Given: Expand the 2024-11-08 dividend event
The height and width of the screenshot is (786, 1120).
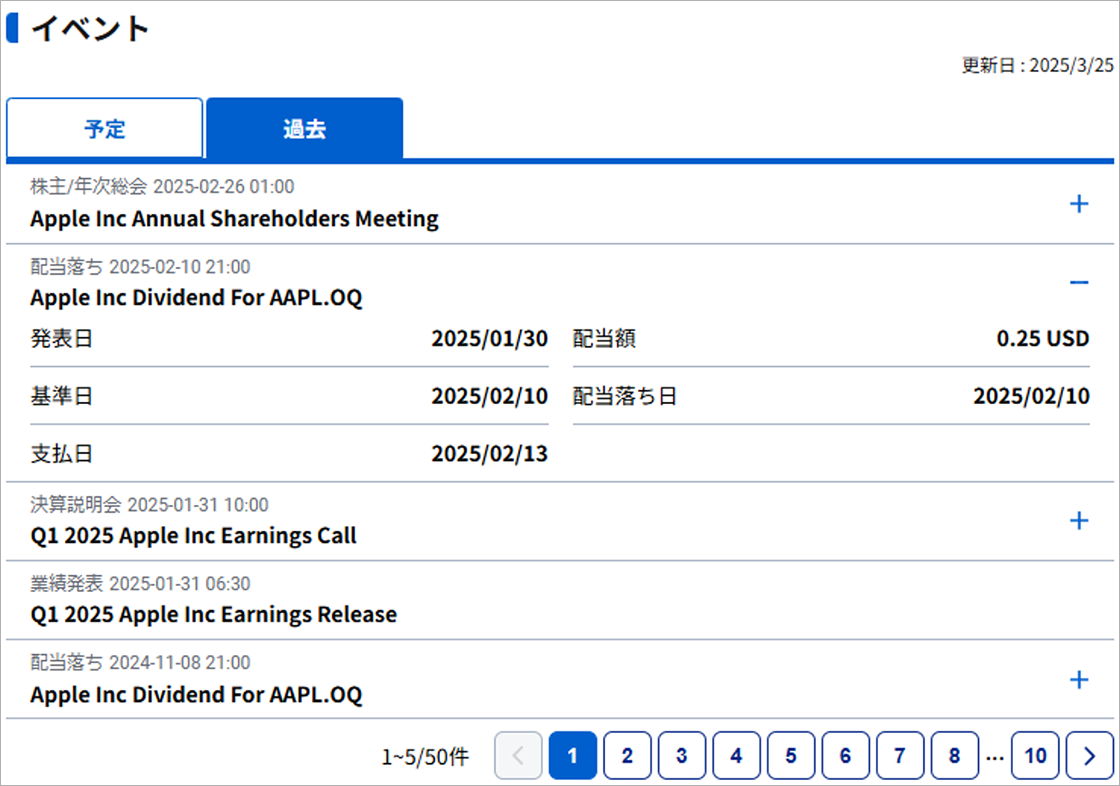Looking at the screenshot, I should tap(1079, 680).
